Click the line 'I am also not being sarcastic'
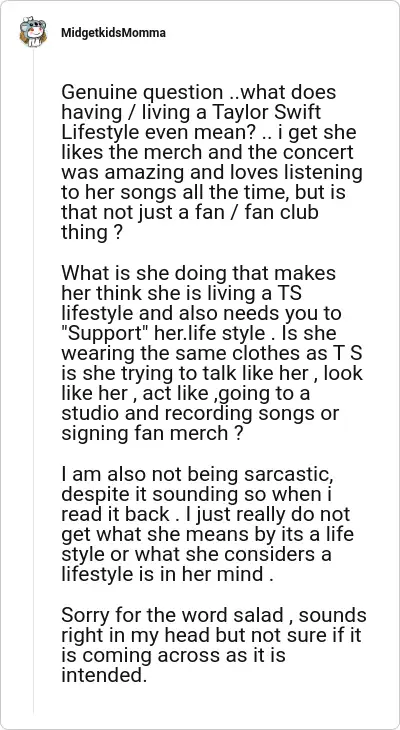Viewport: 400px width, 730px height. click(x=198, y=474)
